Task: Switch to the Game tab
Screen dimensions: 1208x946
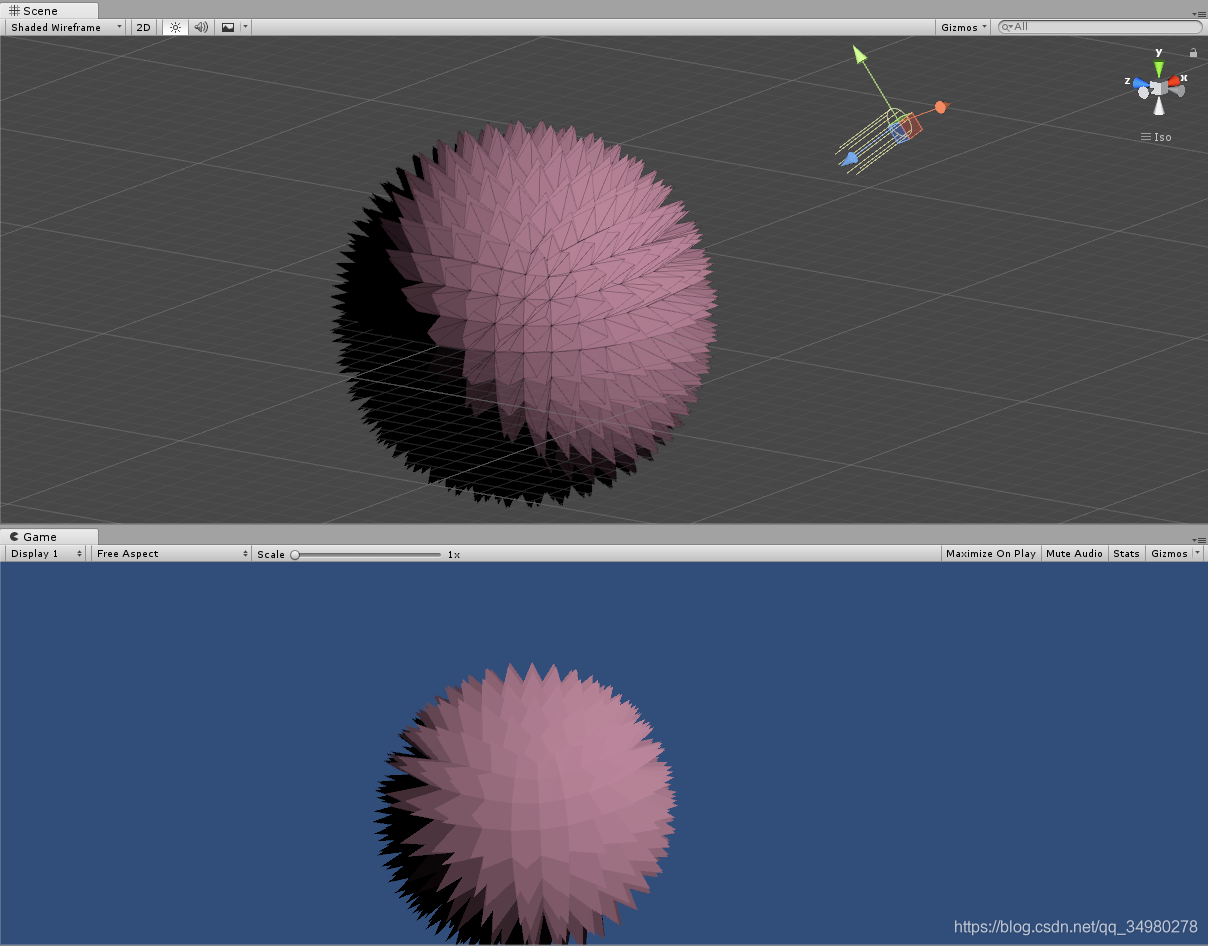Action: (x=49, y=536)
